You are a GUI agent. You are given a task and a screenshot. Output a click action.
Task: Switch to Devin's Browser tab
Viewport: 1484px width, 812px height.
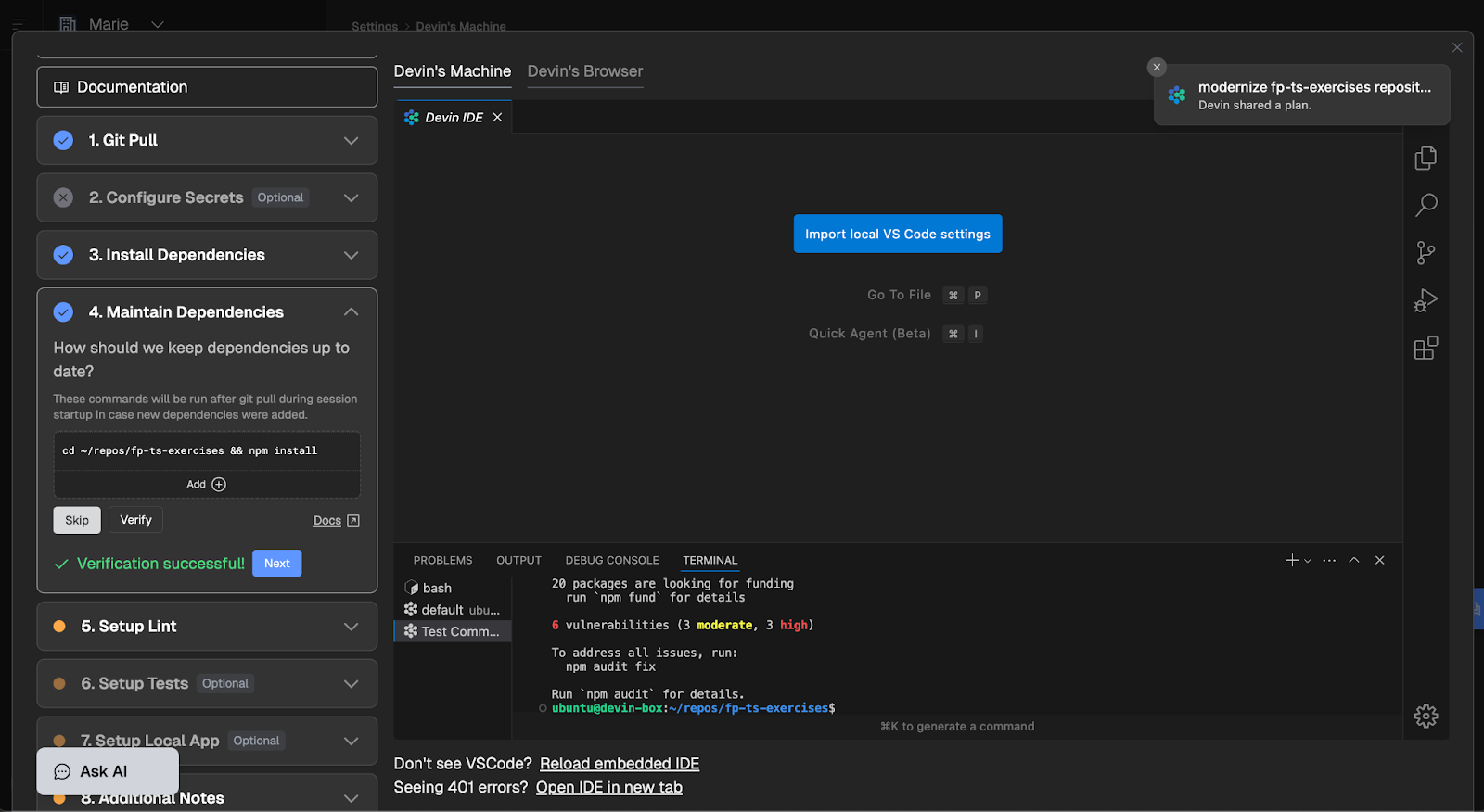[x=585, y=71]
